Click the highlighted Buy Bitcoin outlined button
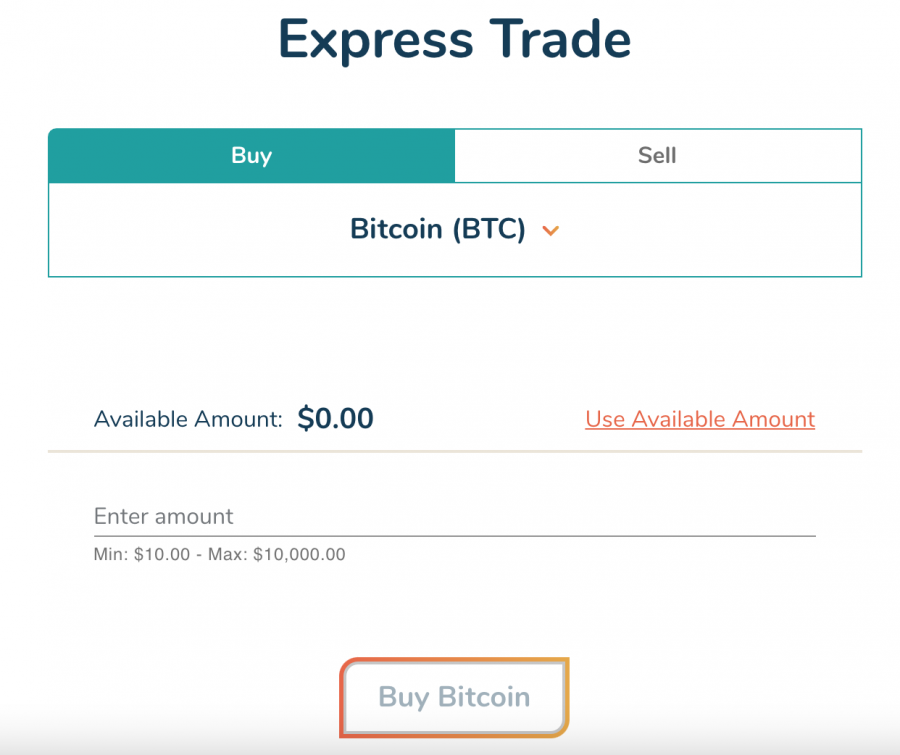Screen dimensions: 900x755 (453, 697)
